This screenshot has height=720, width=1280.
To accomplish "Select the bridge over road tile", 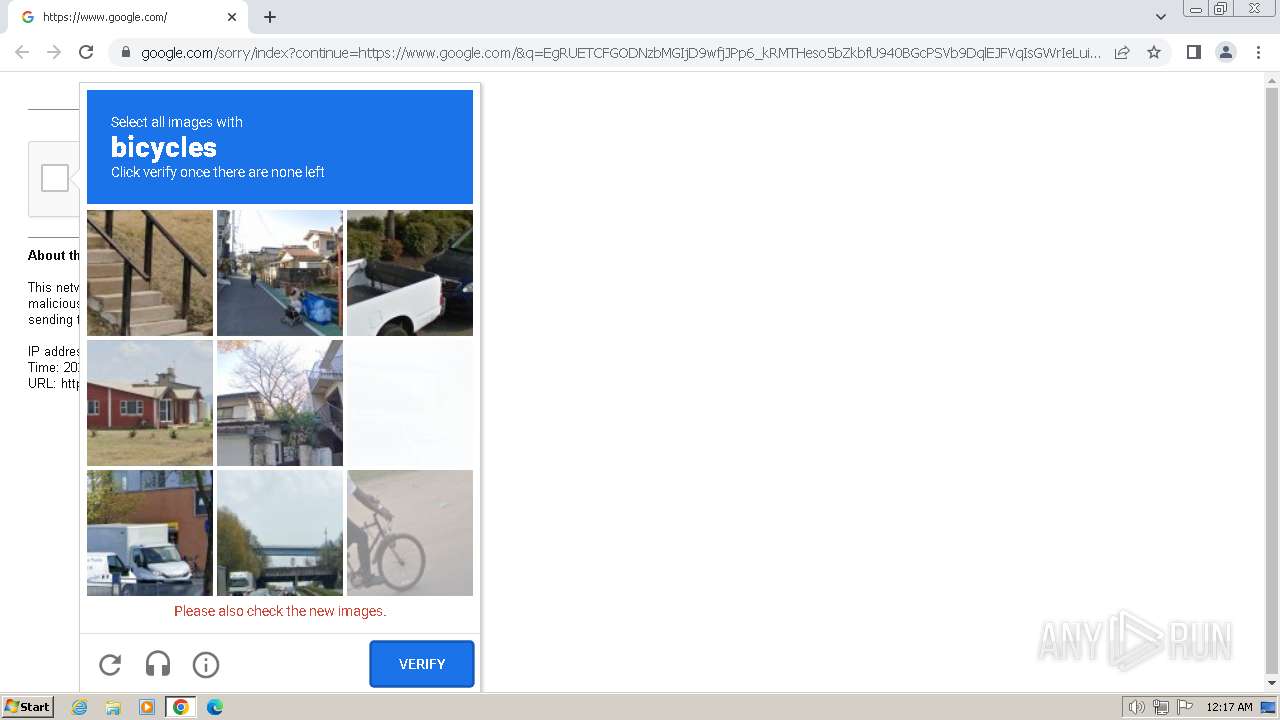I will (280, 533).
